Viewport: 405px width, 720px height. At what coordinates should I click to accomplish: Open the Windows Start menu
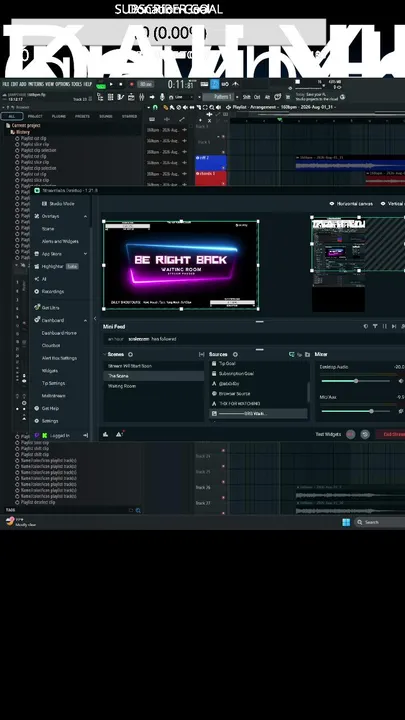click(346, 522)
